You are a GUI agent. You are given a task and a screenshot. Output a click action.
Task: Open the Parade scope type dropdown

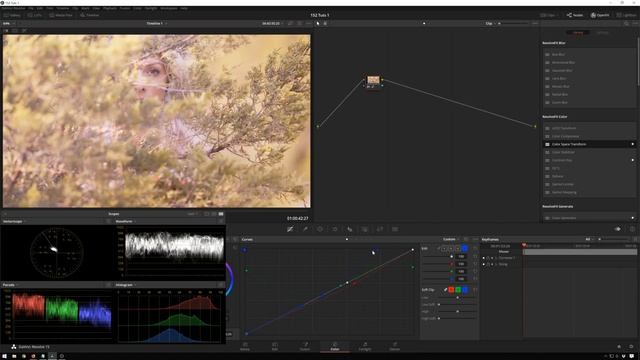coord(10,285)
